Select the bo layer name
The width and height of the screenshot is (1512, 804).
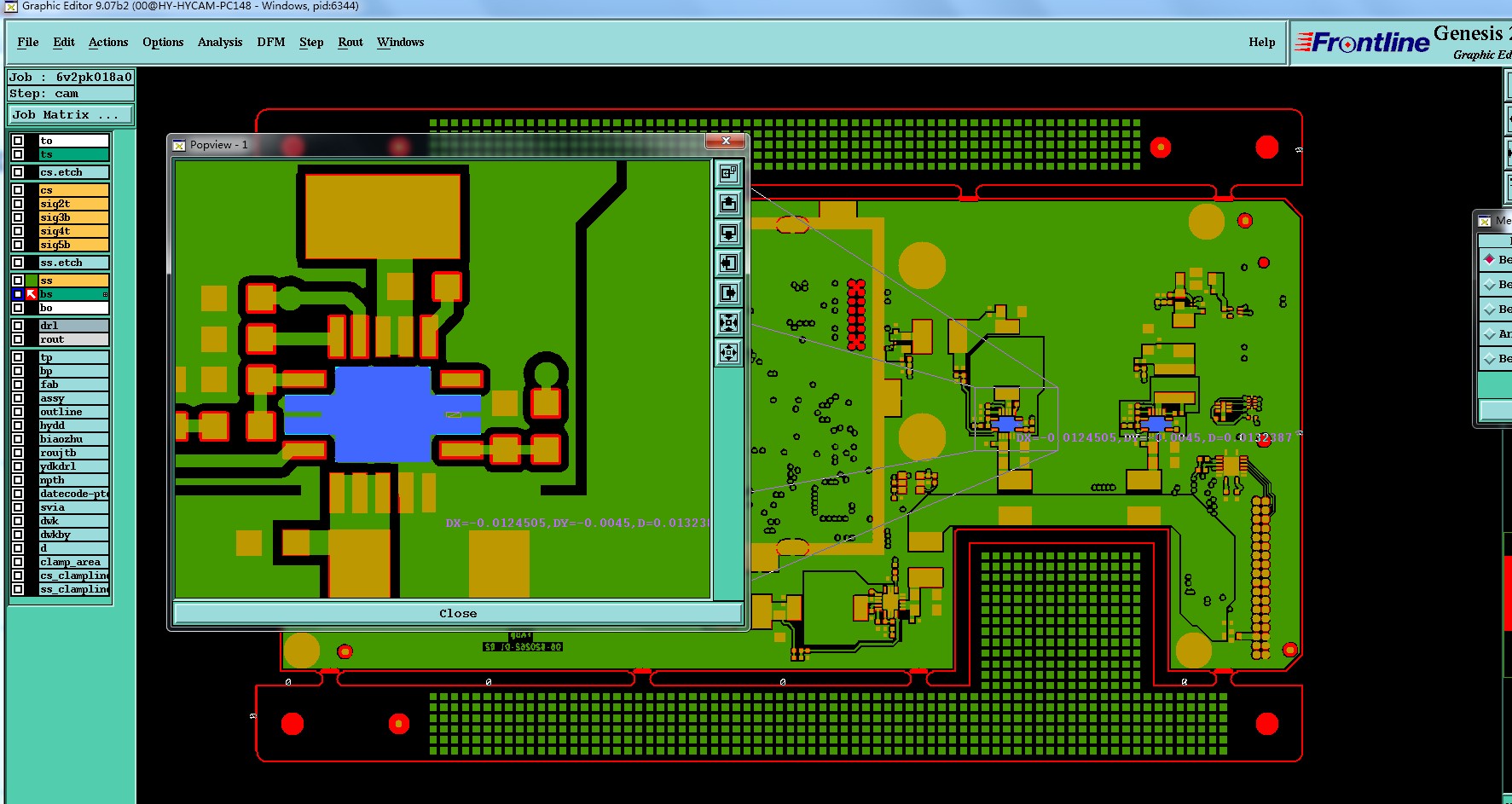coord(74,308)
